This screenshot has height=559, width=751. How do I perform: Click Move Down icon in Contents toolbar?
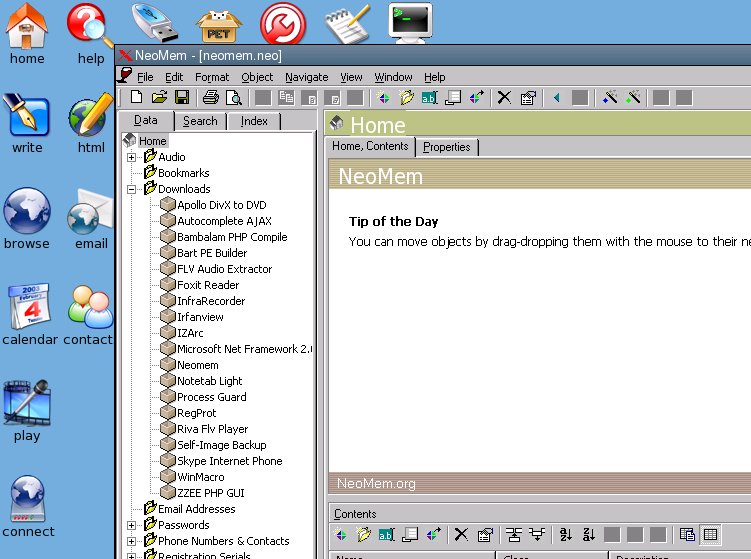tap(537, 535)
